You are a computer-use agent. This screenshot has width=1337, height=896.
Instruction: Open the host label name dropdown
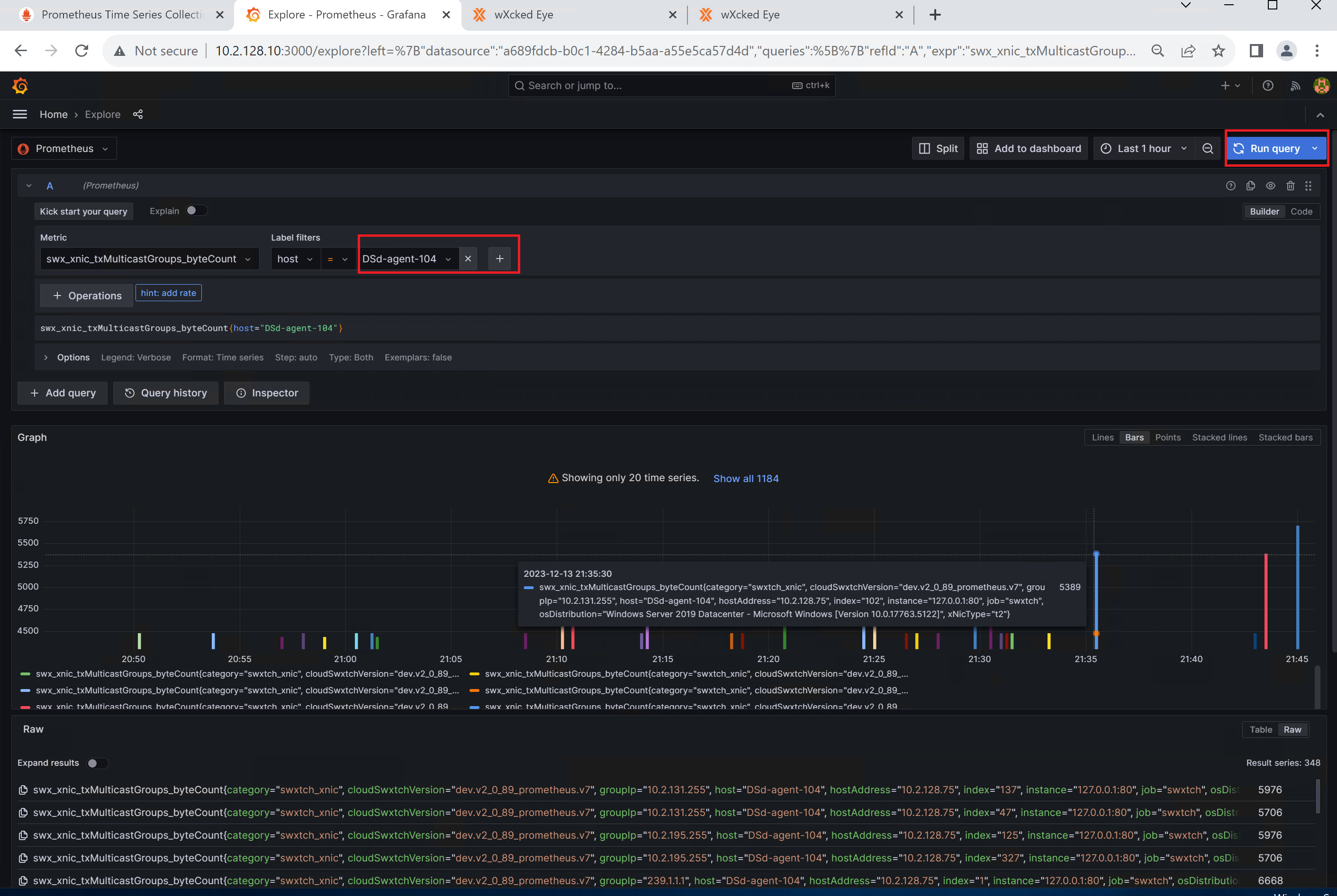click(295, 259)
